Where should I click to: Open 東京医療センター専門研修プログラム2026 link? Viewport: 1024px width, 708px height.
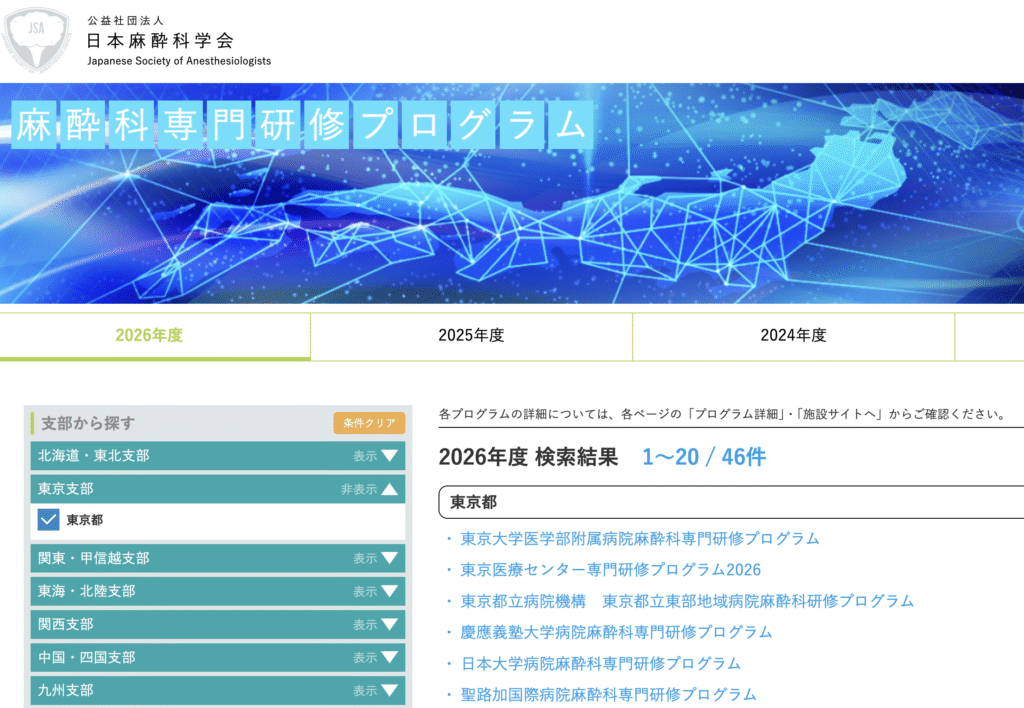tap(610, 570)
